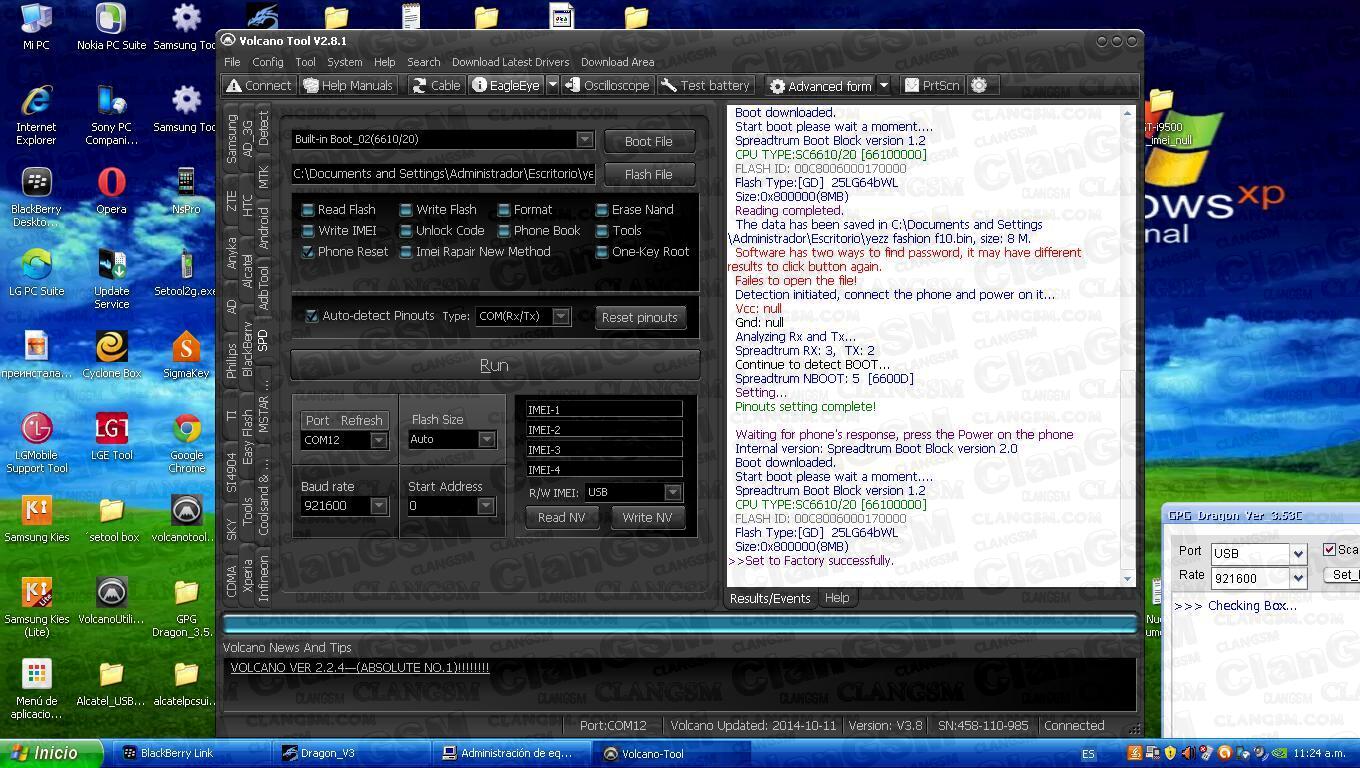Image resolution: width=1360 pixels, height=768 pixels.
Task: Open Download Latest Drivers menu
Action: [510, 62]
